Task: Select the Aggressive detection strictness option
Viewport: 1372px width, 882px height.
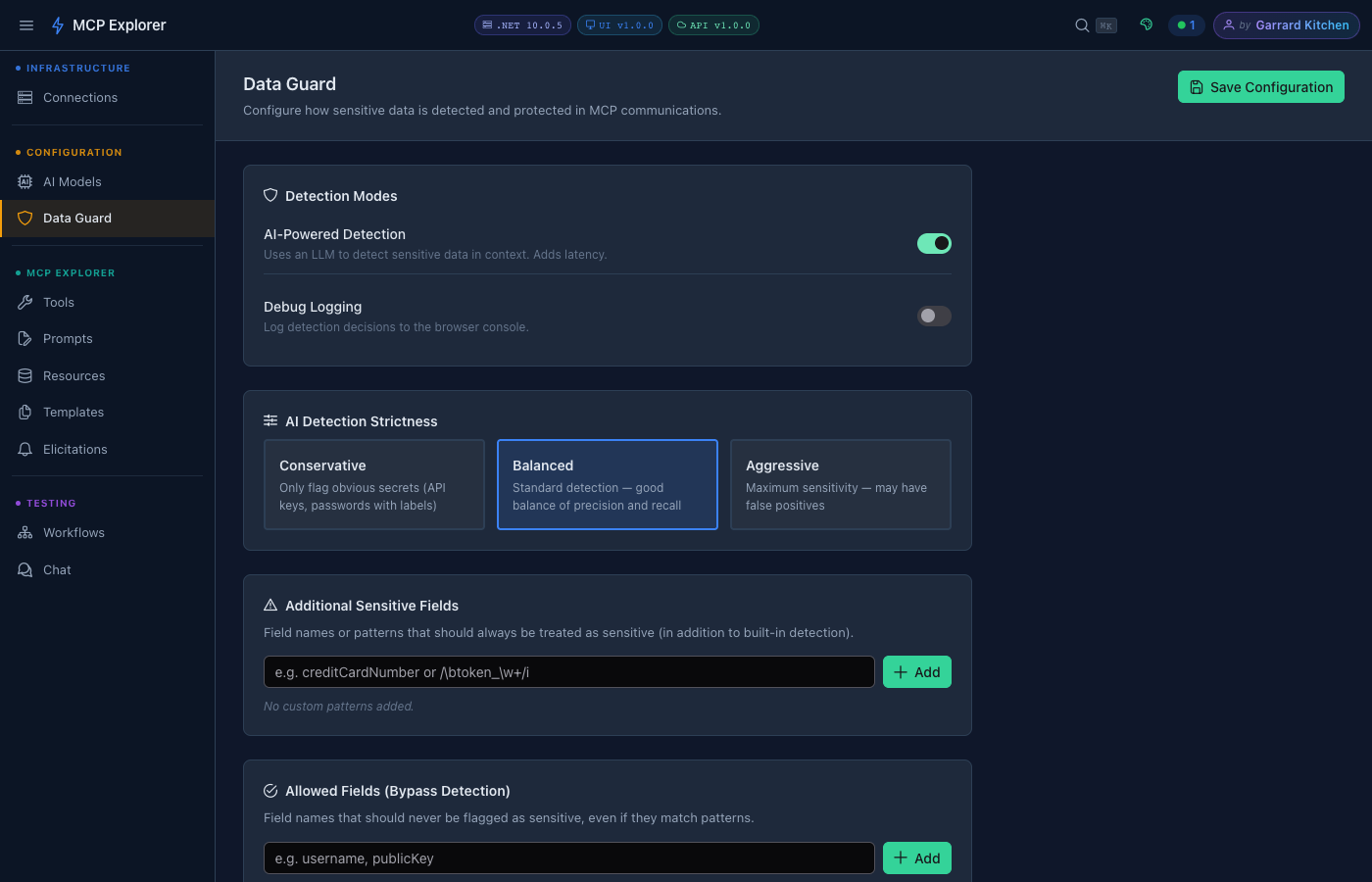Action: (840, 484)
